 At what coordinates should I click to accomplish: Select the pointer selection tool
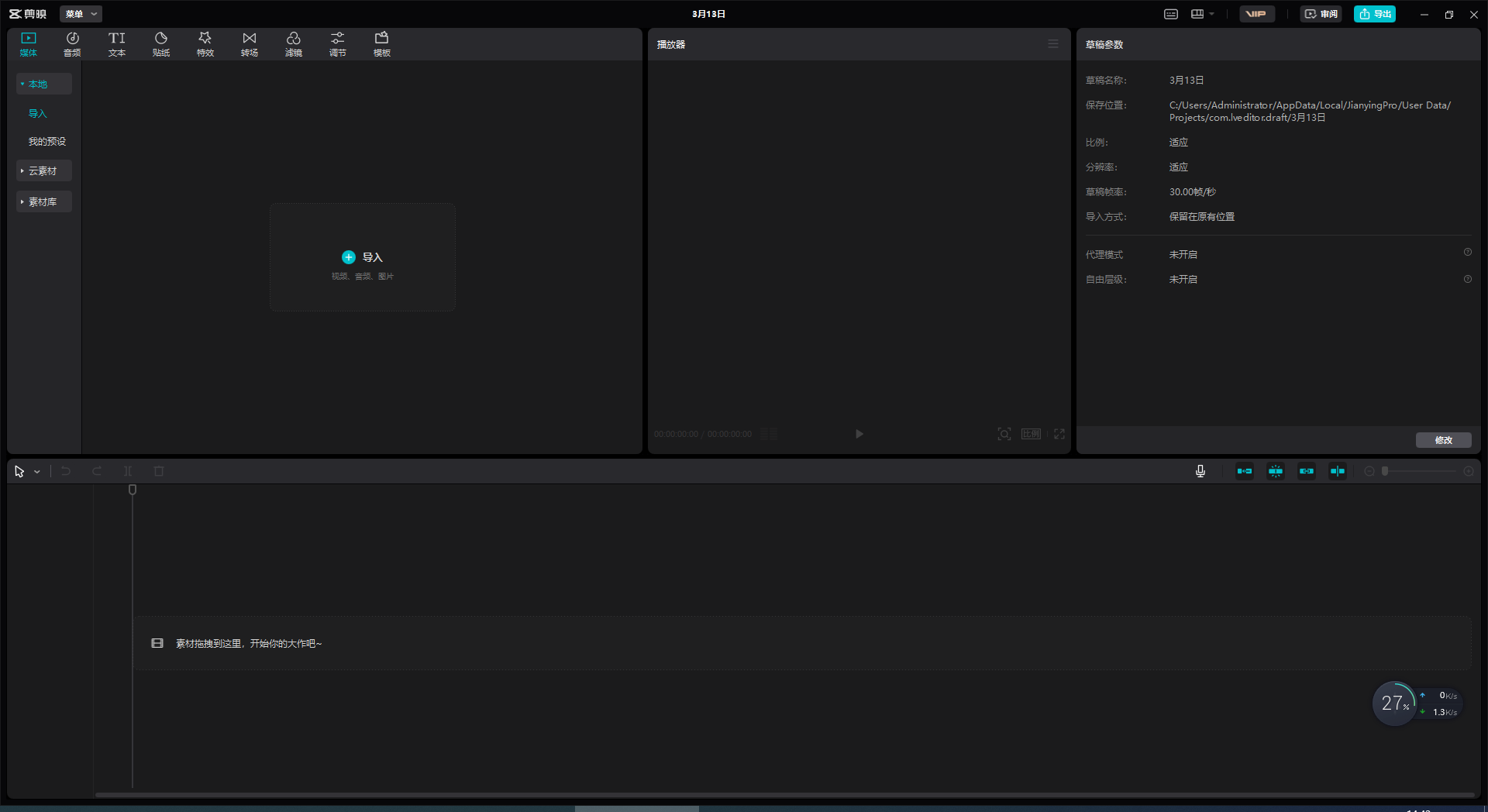19,471
